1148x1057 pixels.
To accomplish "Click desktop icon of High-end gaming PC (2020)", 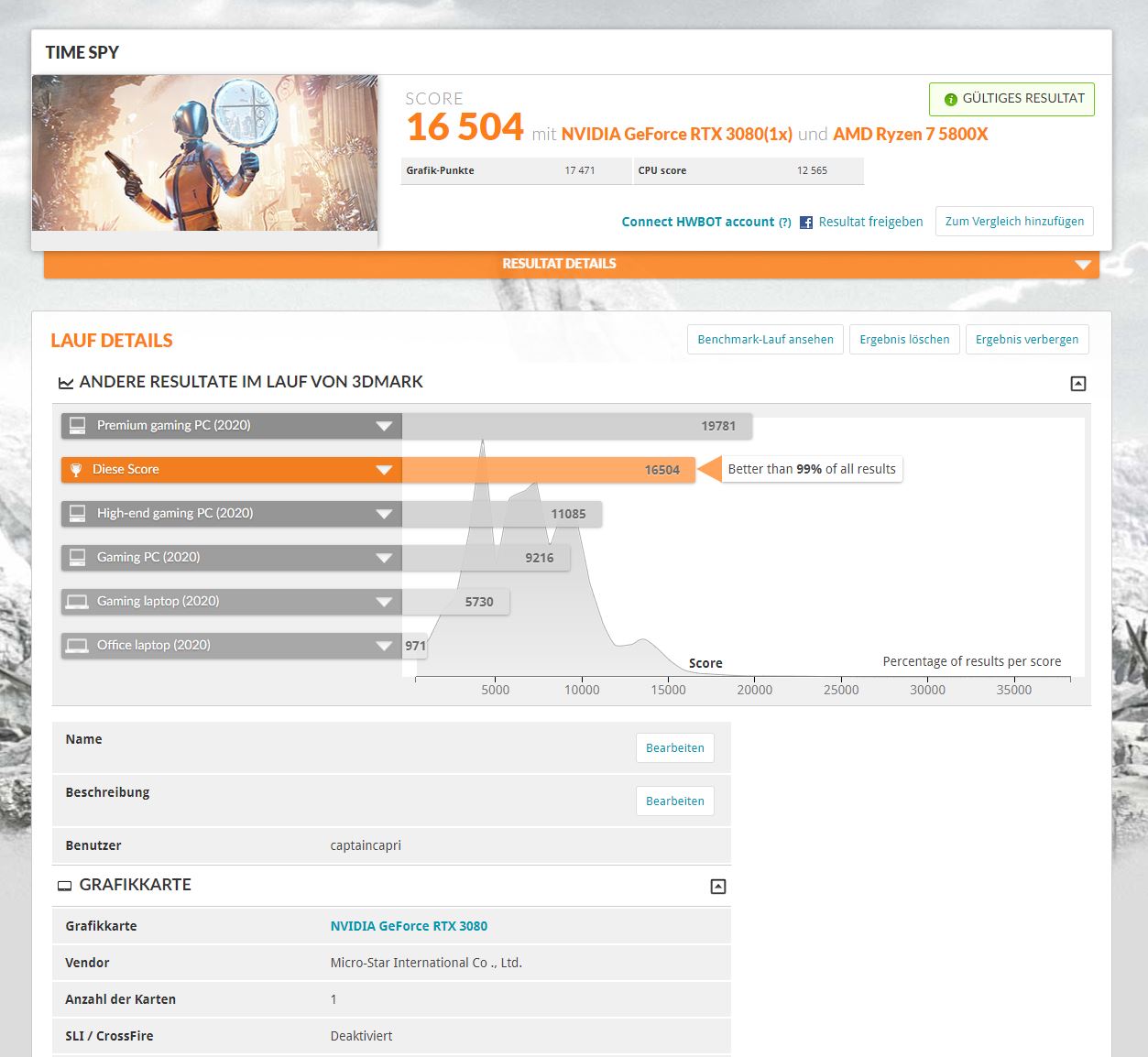I will (78, 513).
